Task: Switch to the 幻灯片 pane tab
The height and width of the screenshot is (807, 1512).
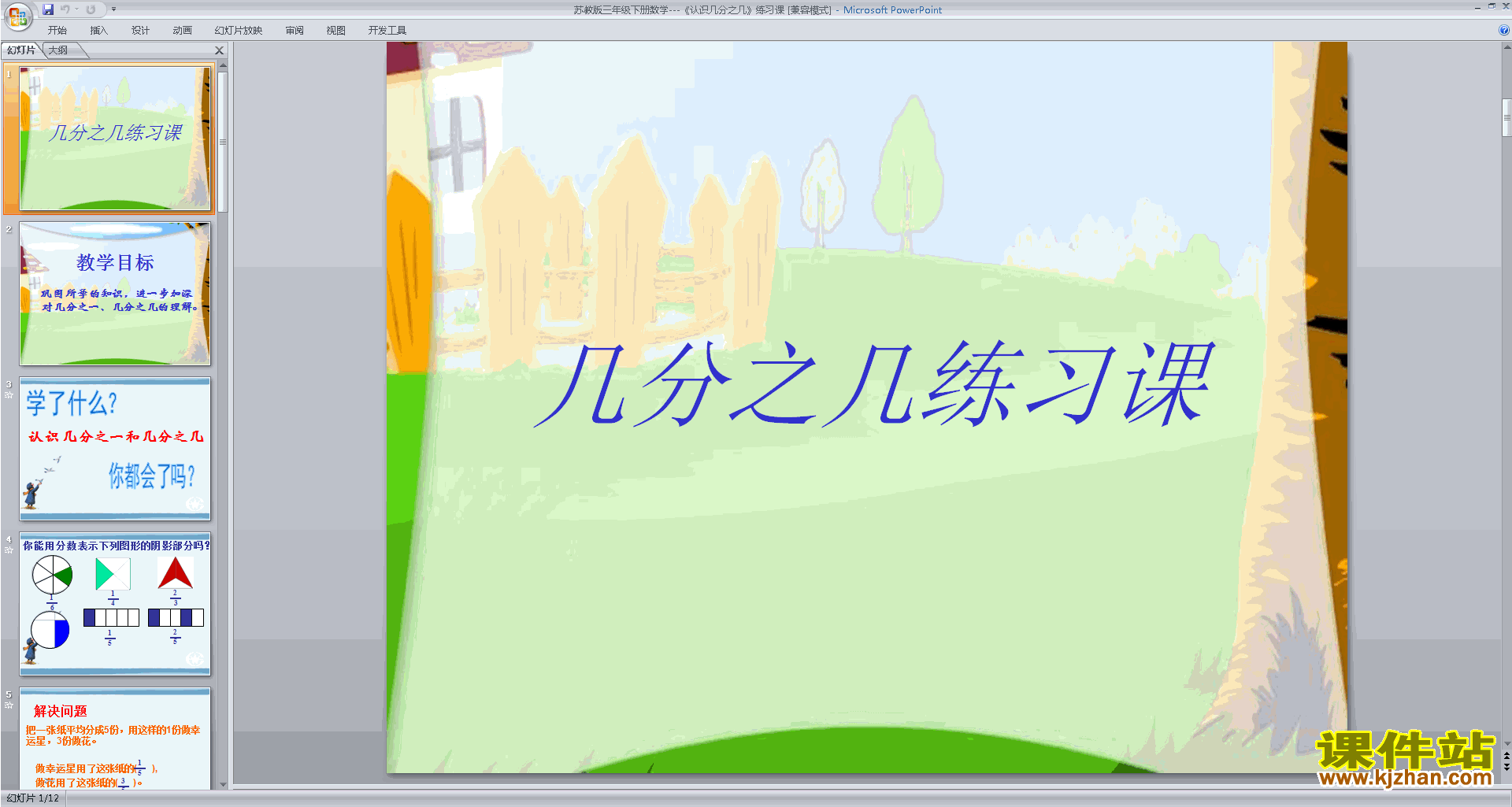Action: 21,50
